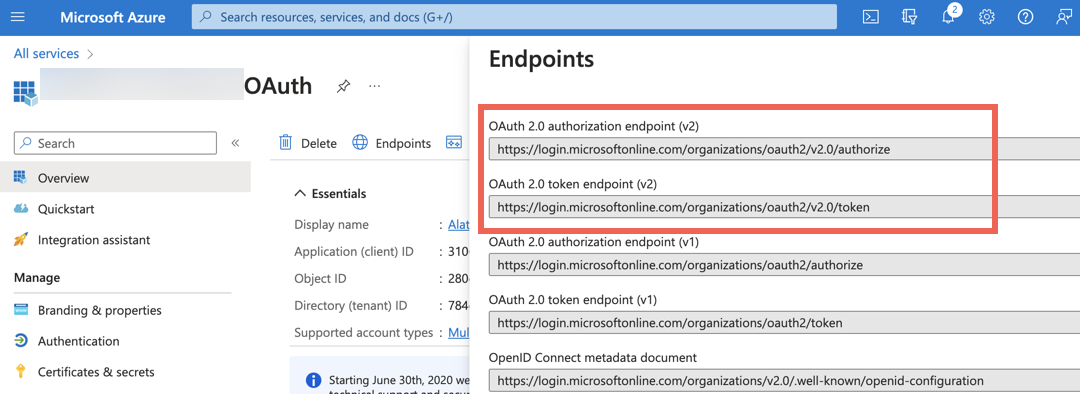Click the Delete toolbar button
The height and width of the screenshot is (394, 1080).
point(308,143)
